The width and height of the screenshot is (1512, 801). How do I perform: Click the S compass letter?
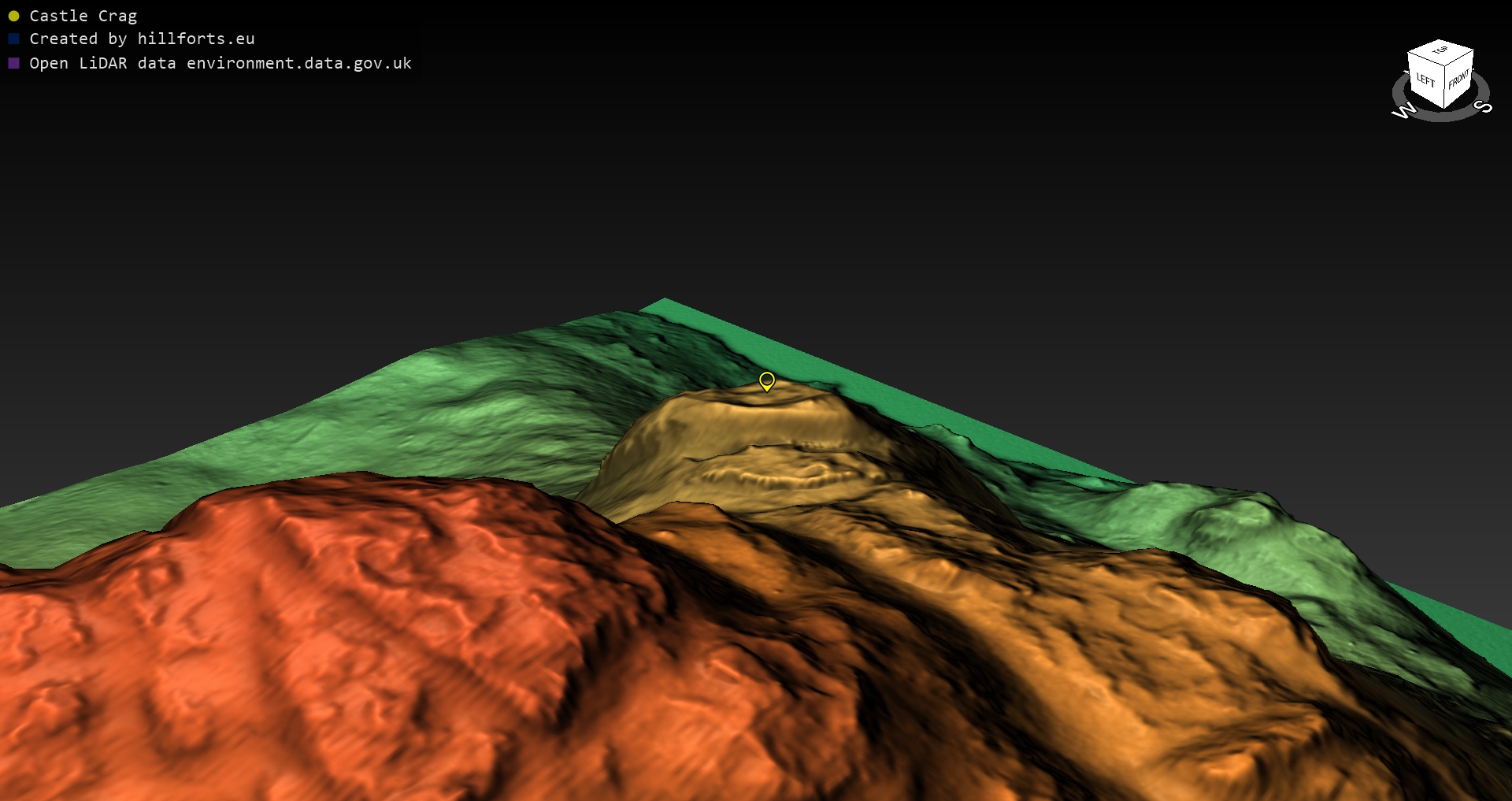tap(1482, 106)
